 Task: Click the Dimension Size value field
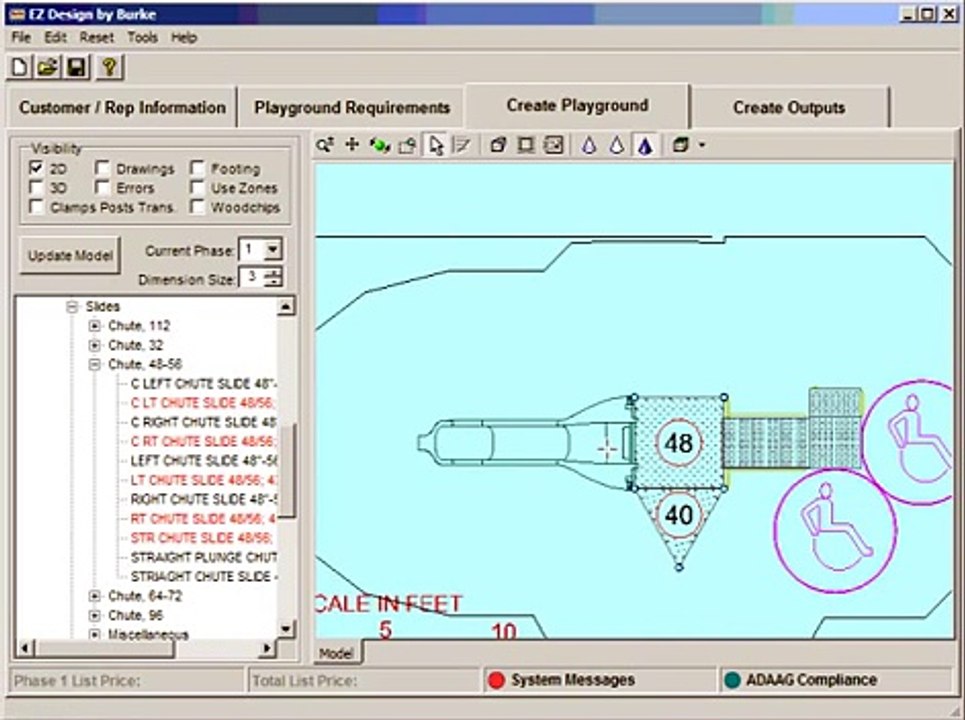coord(252,277)
